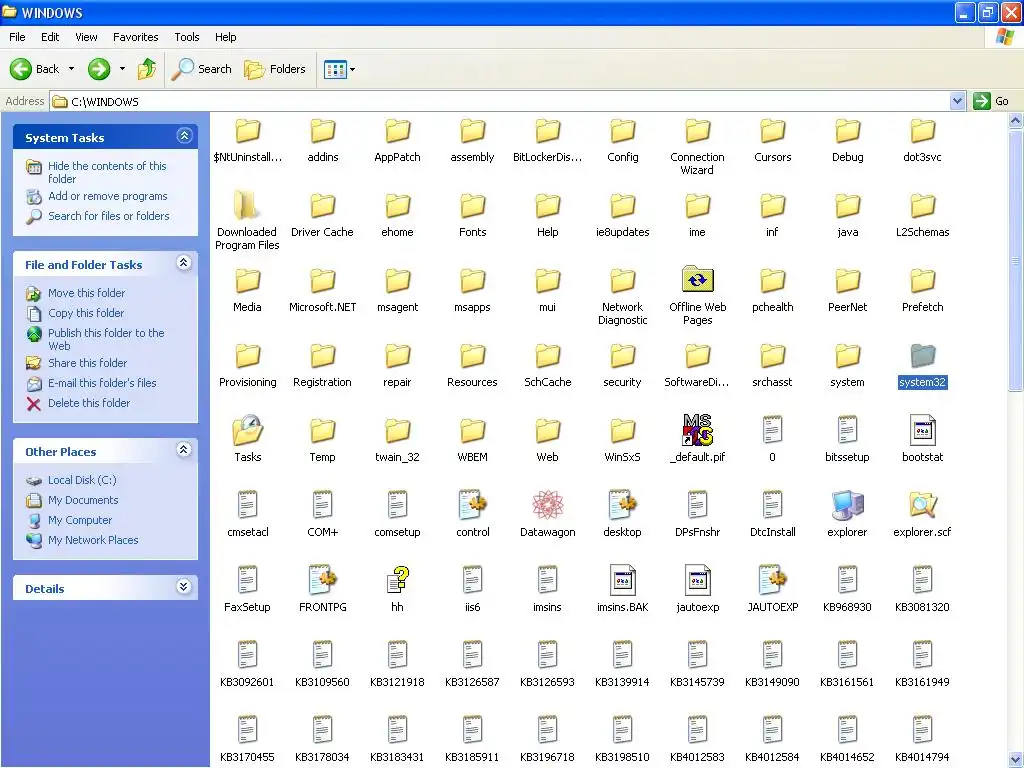
Task: Select the jautoexp file icon
Action: [x=697, y=581]
